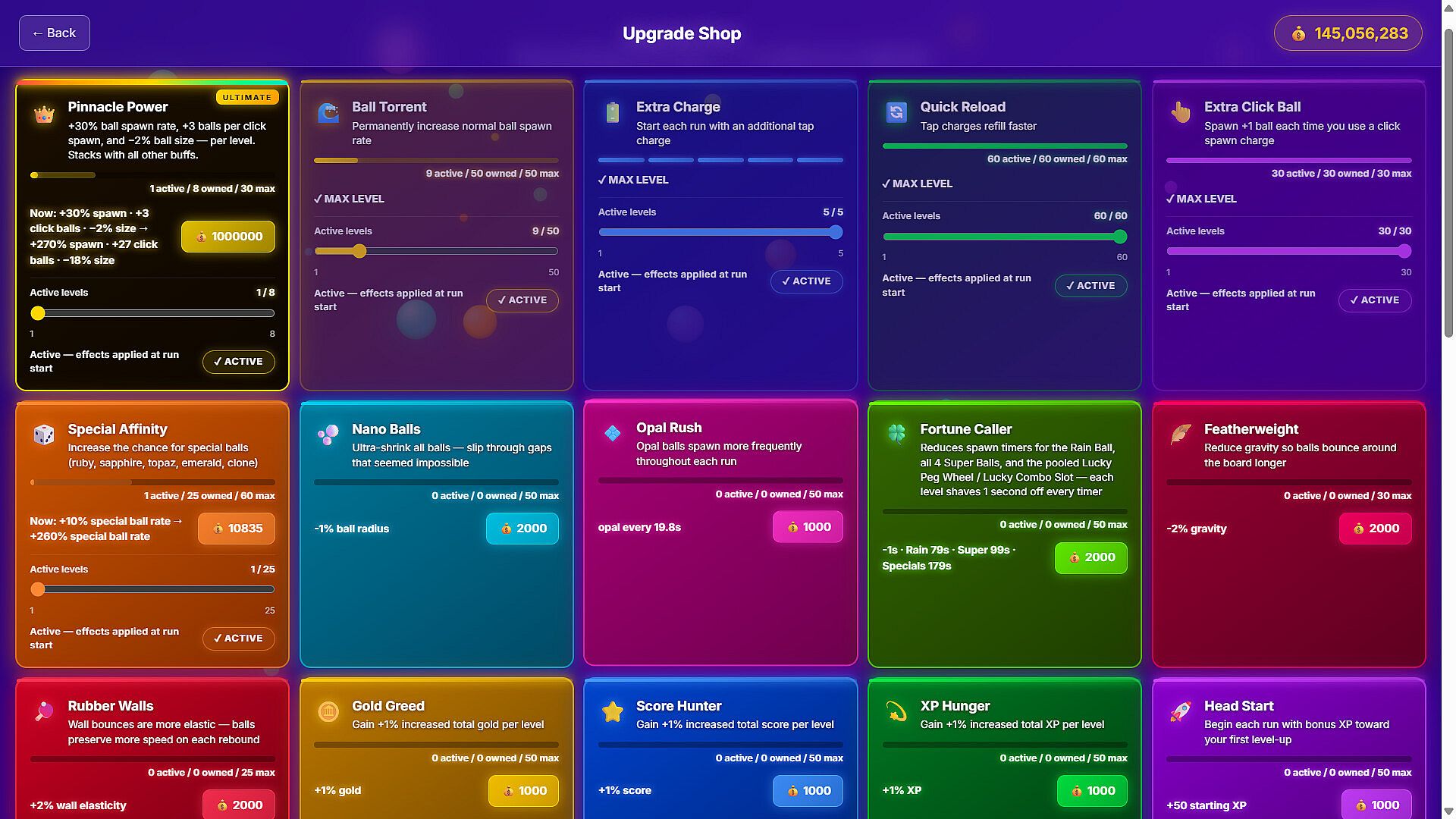Click the page vertical scrollbar

pos(1448,182)
